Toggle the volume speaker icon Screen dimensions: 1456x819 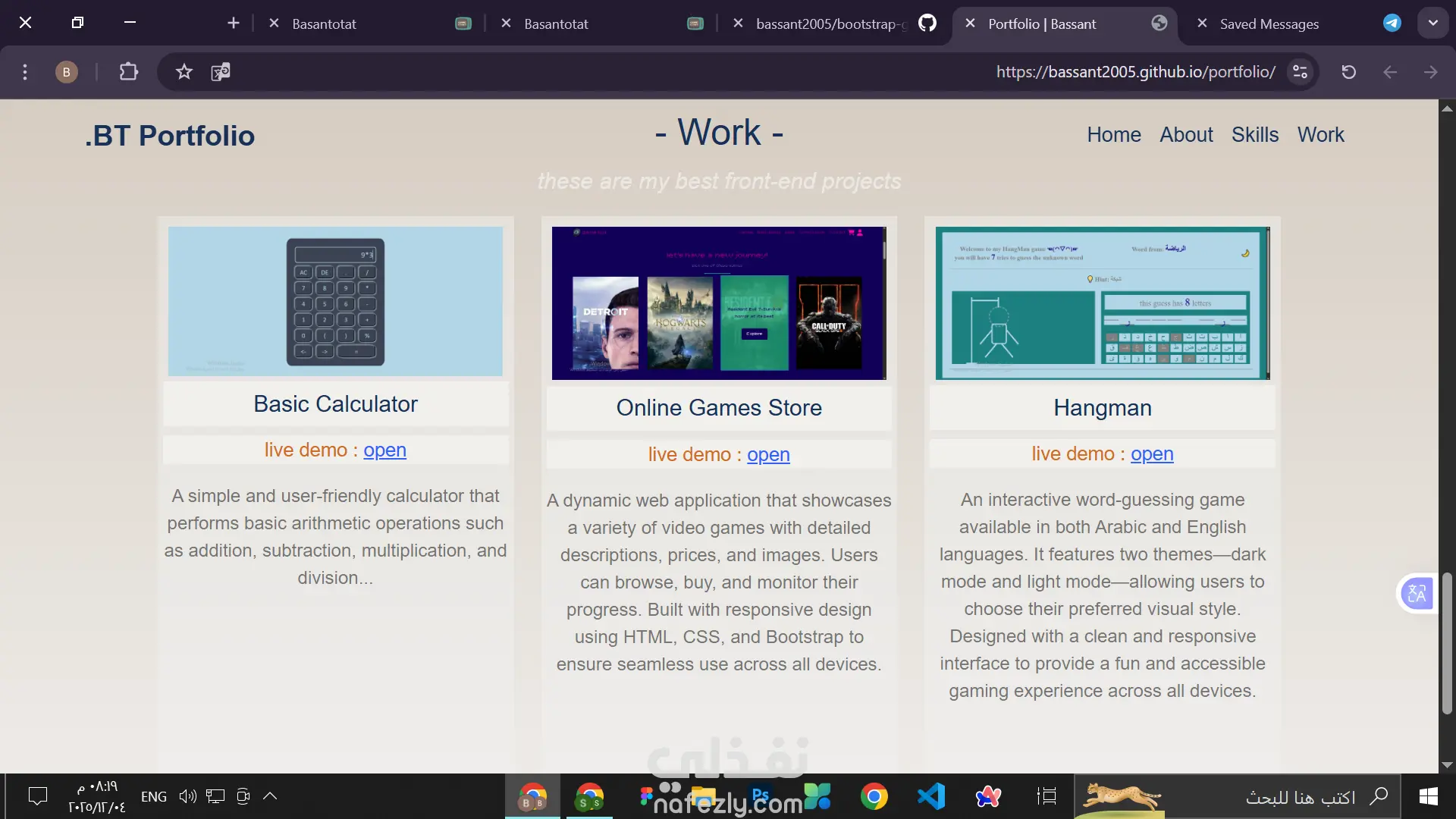pos(187,796)
